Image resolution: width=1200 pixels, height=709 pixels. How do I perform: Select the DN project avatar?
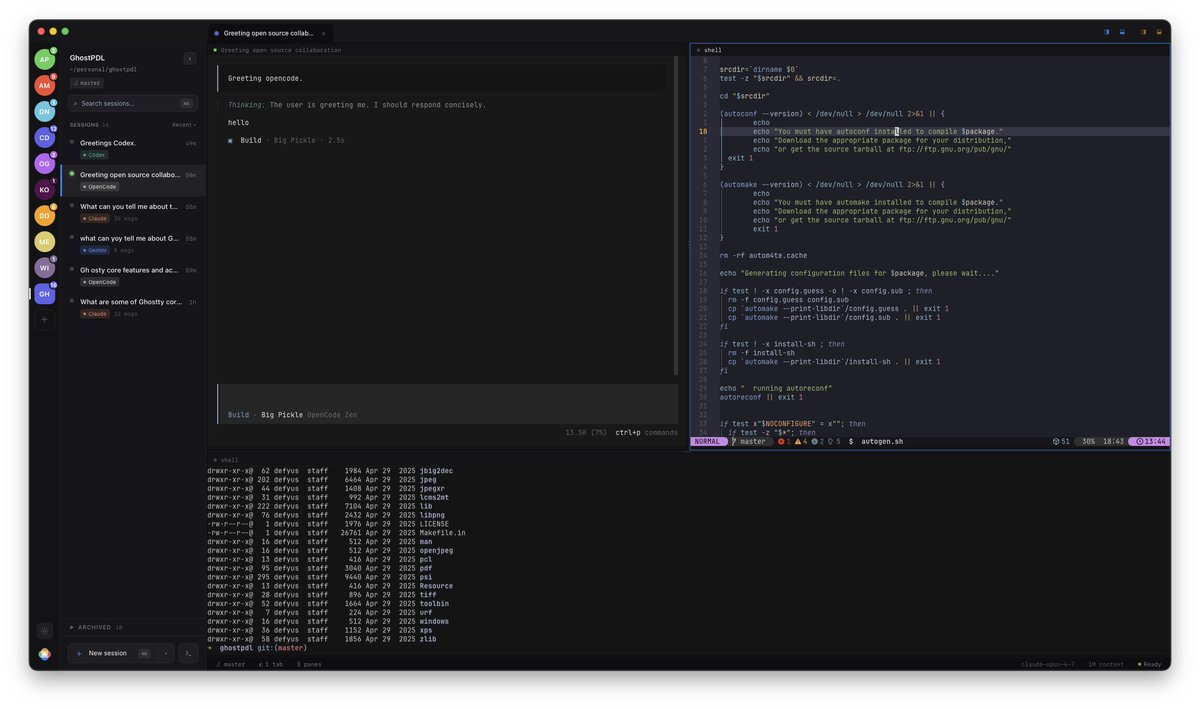click(x=44, y=112)
